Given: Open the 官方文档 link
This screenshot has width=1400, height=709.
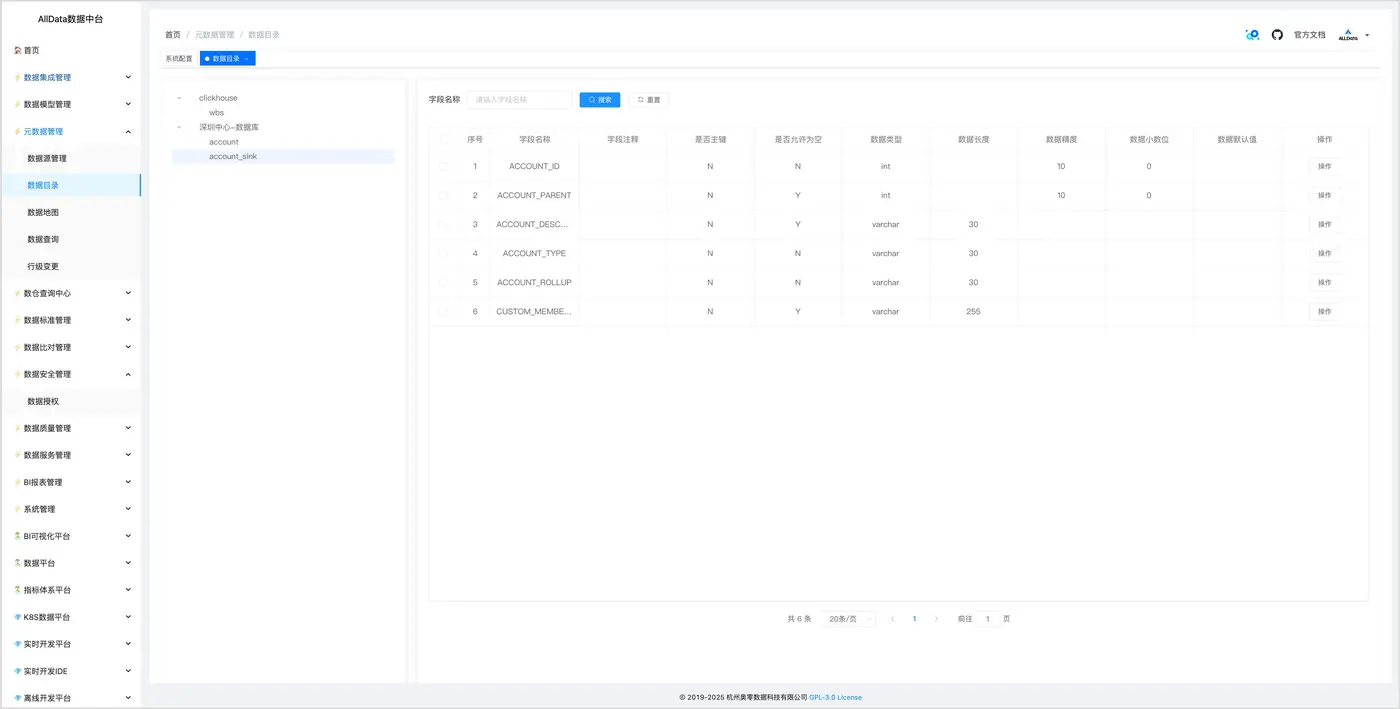Looking at the screenshot, I should pyautogui.click(x=1309, y=35).
